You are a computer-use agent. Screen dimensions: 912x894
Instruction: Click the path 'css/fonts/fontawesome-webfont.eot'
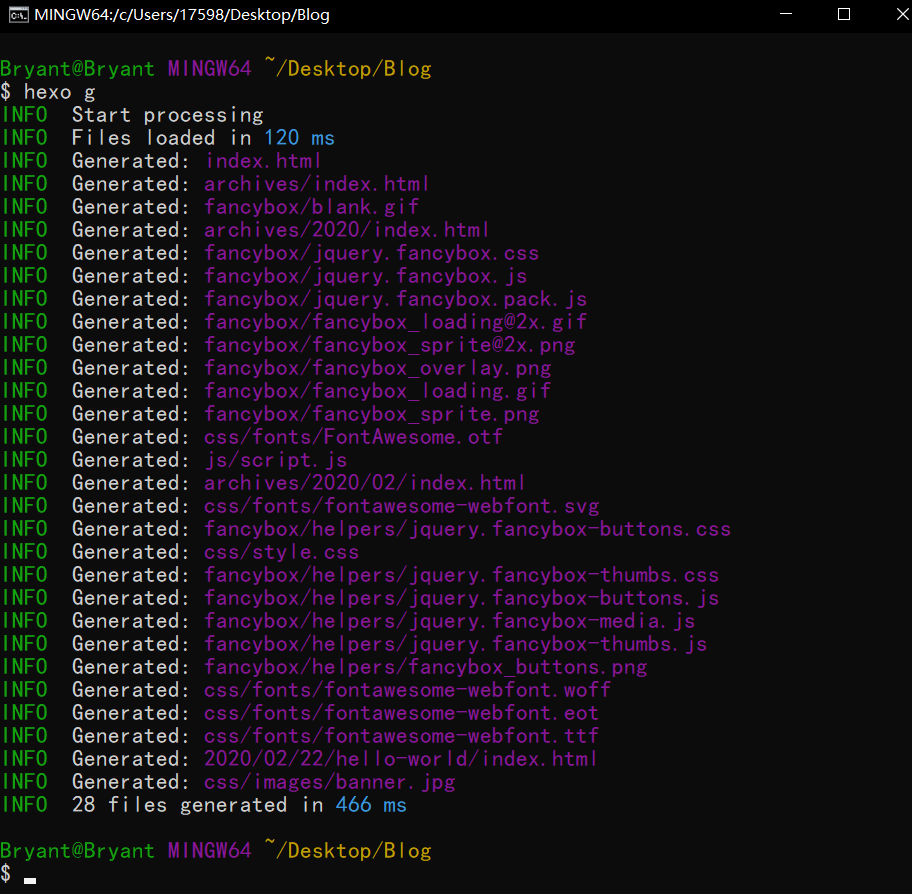(401, 713)
